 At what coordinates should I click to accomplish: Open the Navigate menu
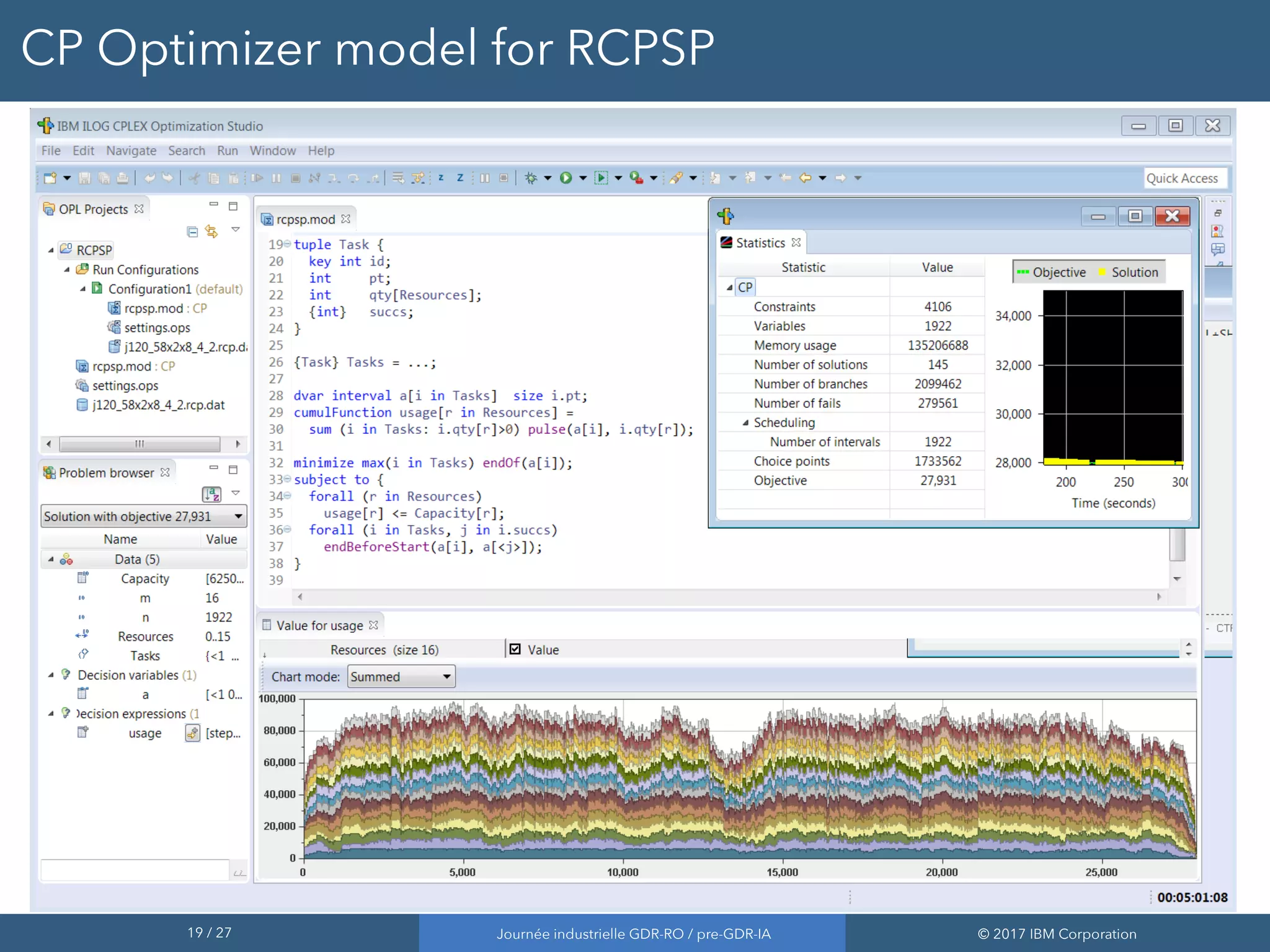(131, 151)
